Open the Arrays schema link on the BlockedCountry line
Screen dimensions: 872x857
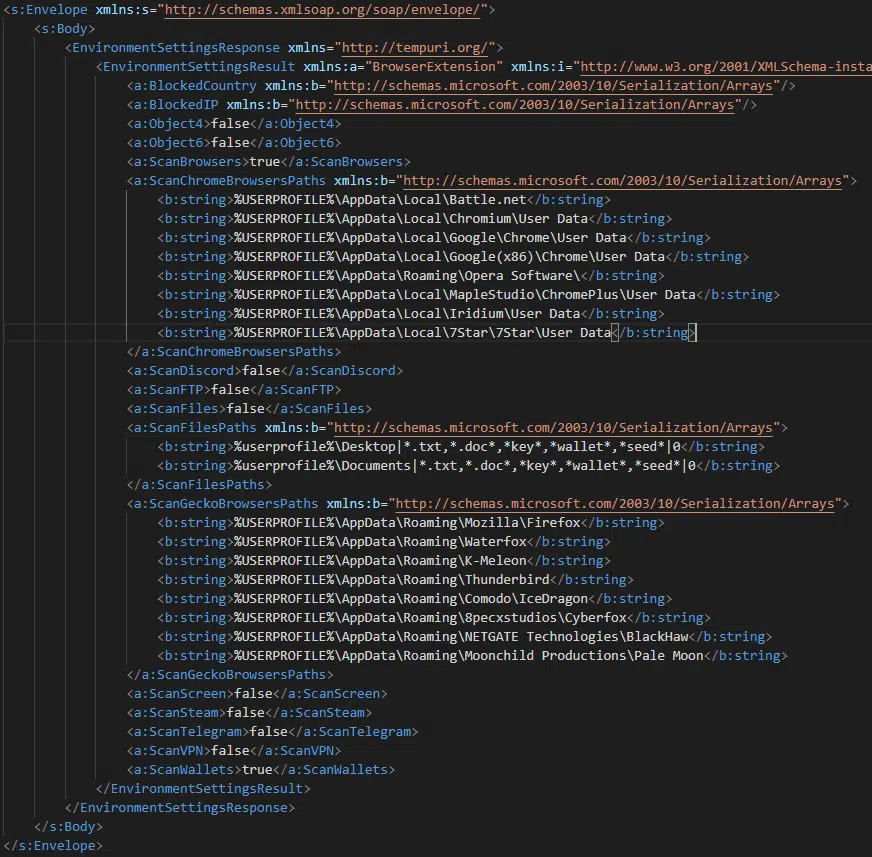pyautogui.click(x=553, y=86)
